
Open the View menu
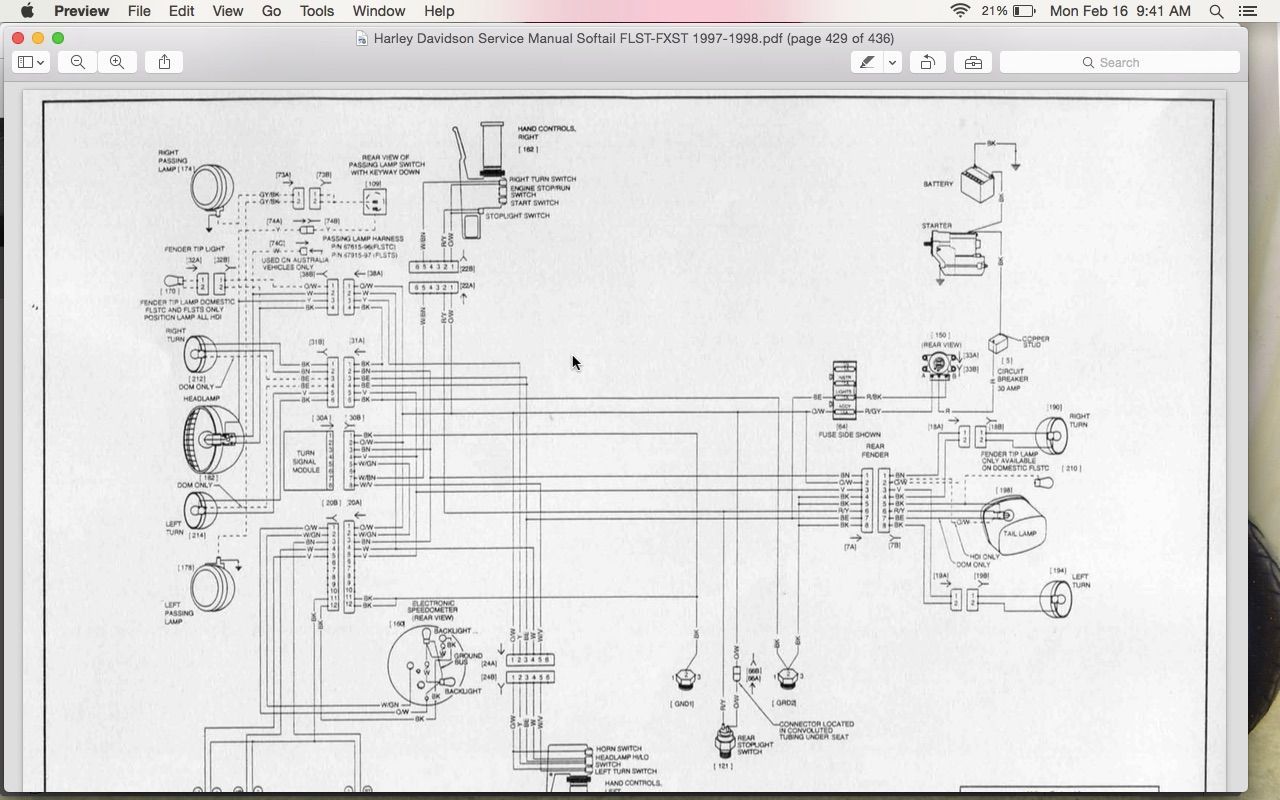(227, 11)
